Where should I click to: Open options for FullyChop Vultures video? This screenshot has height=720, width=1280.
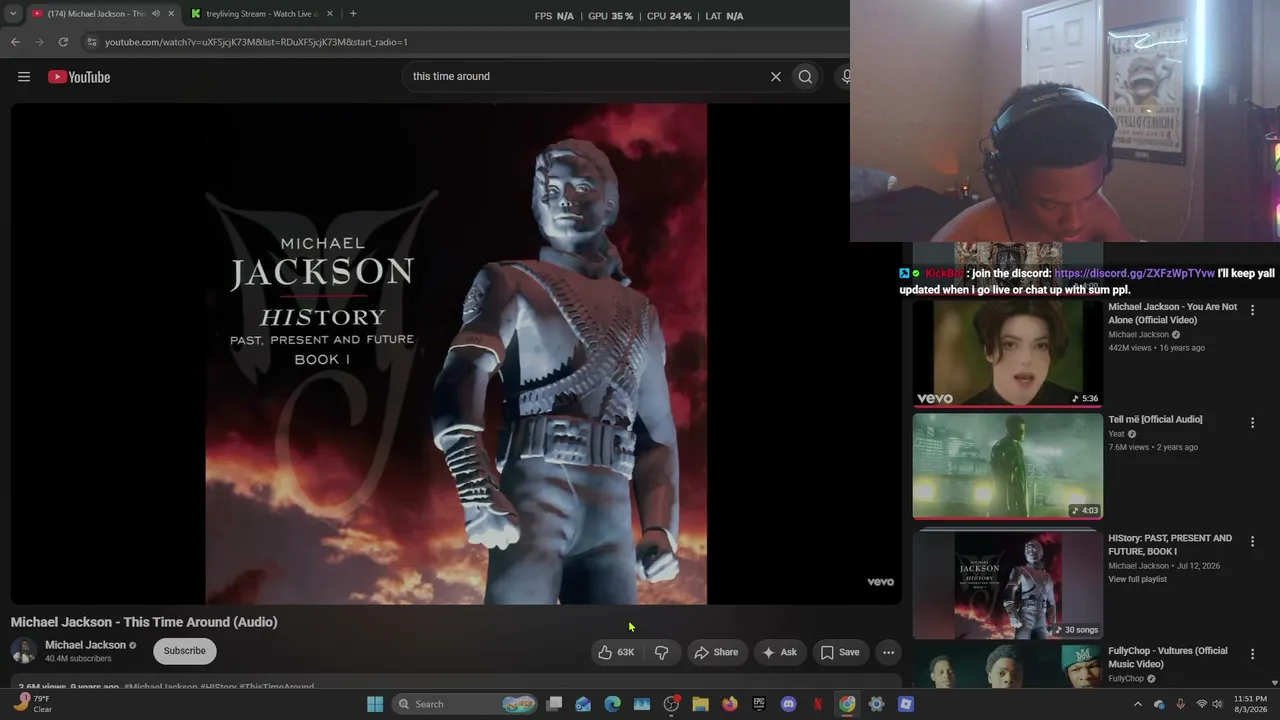pos(1252,654)
